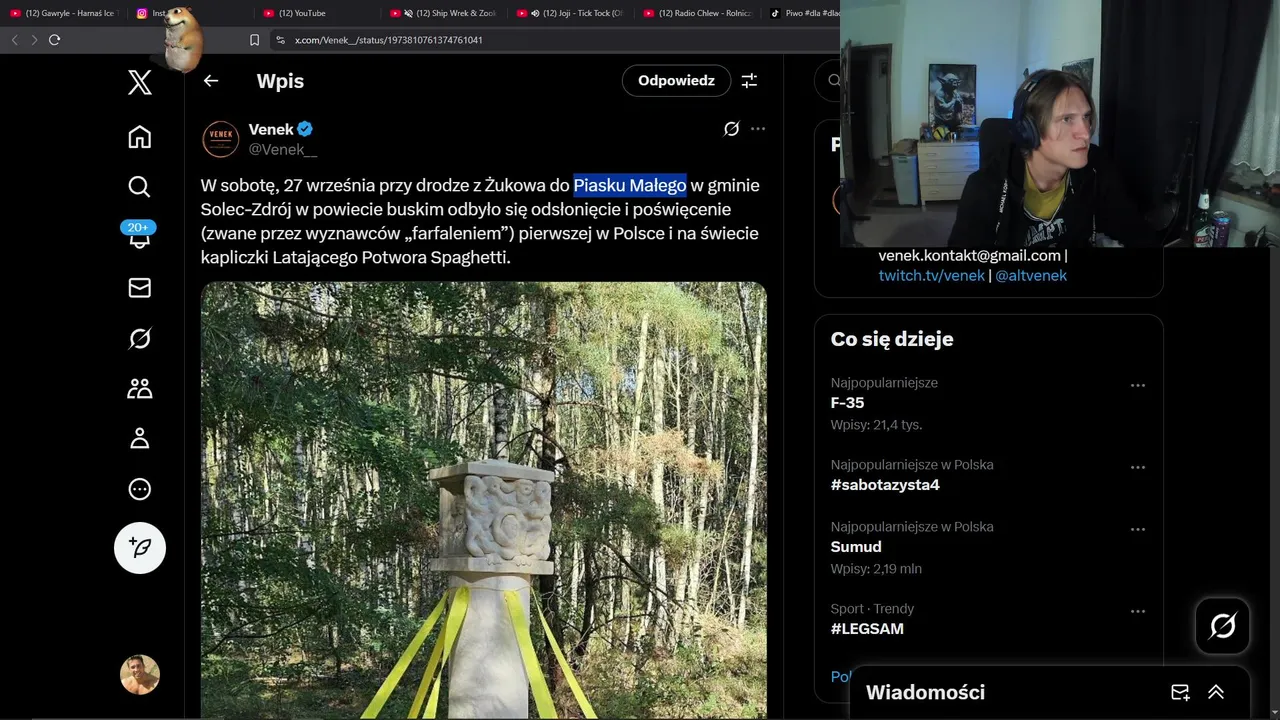1280x720 pixels.
Task: Go to Home feed icon in sidebar
Action: (140, 137)
